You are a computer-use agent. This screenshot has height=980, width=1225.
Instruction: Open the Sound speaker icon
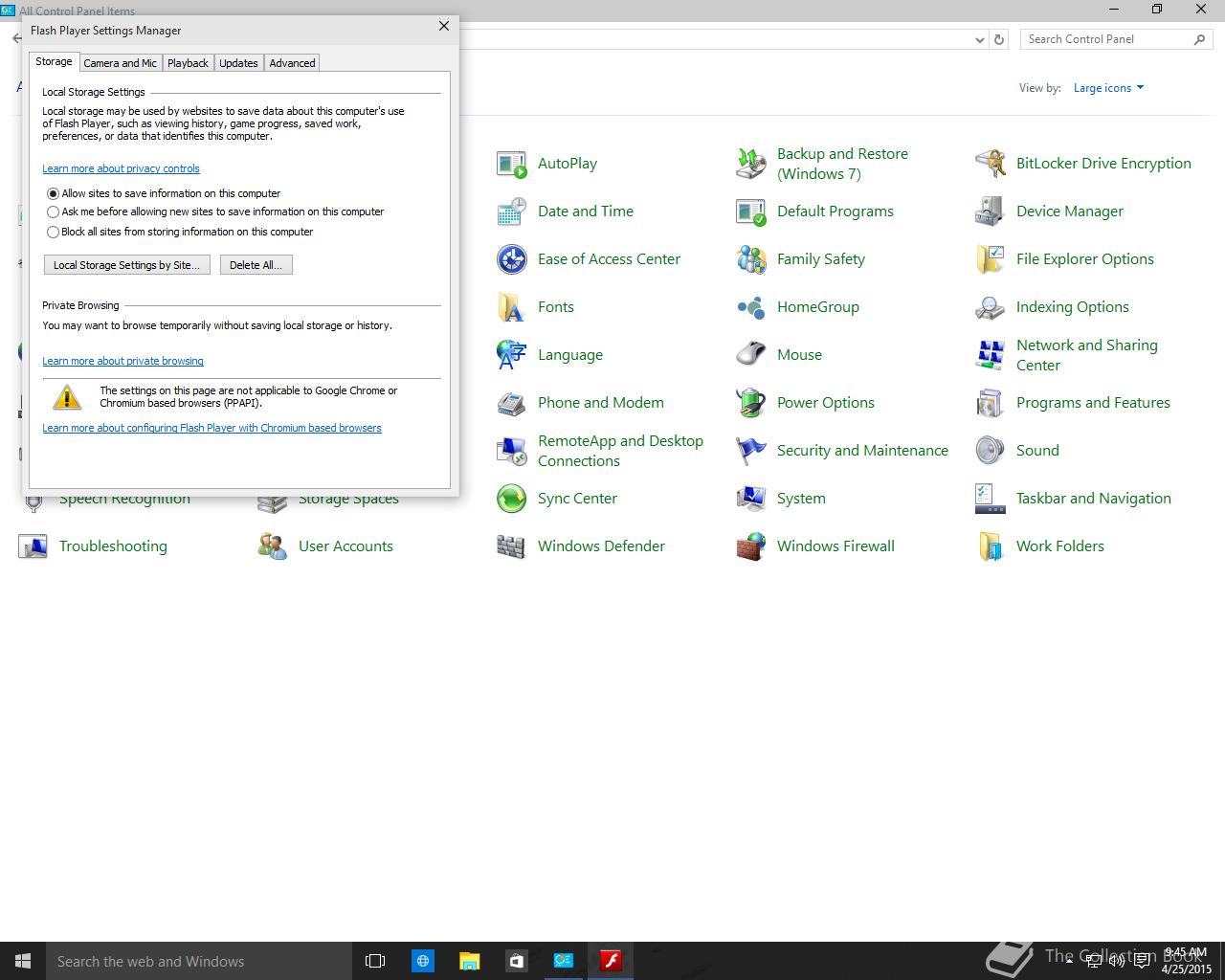[x=991, y=451]
